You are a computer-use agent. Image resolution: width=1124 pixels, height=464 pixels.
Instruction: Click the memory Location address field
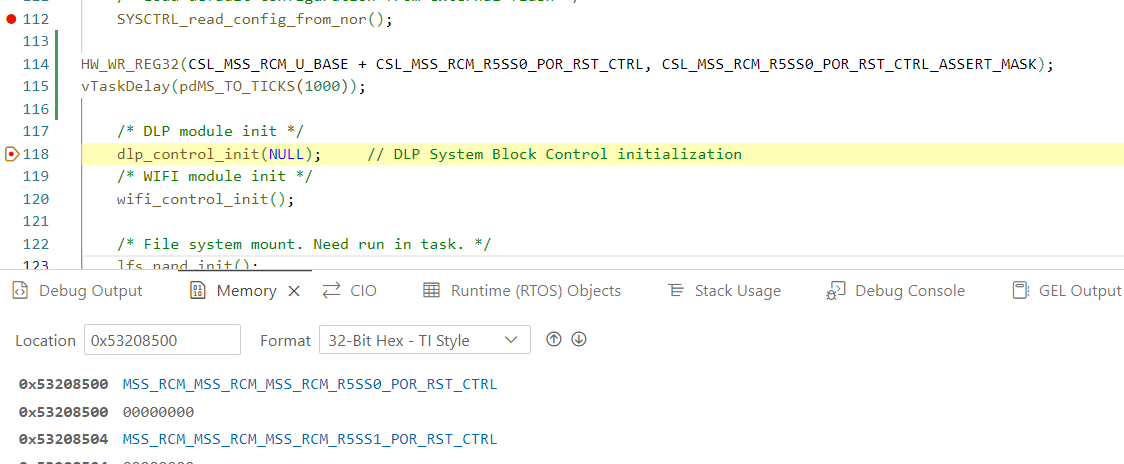163,340
